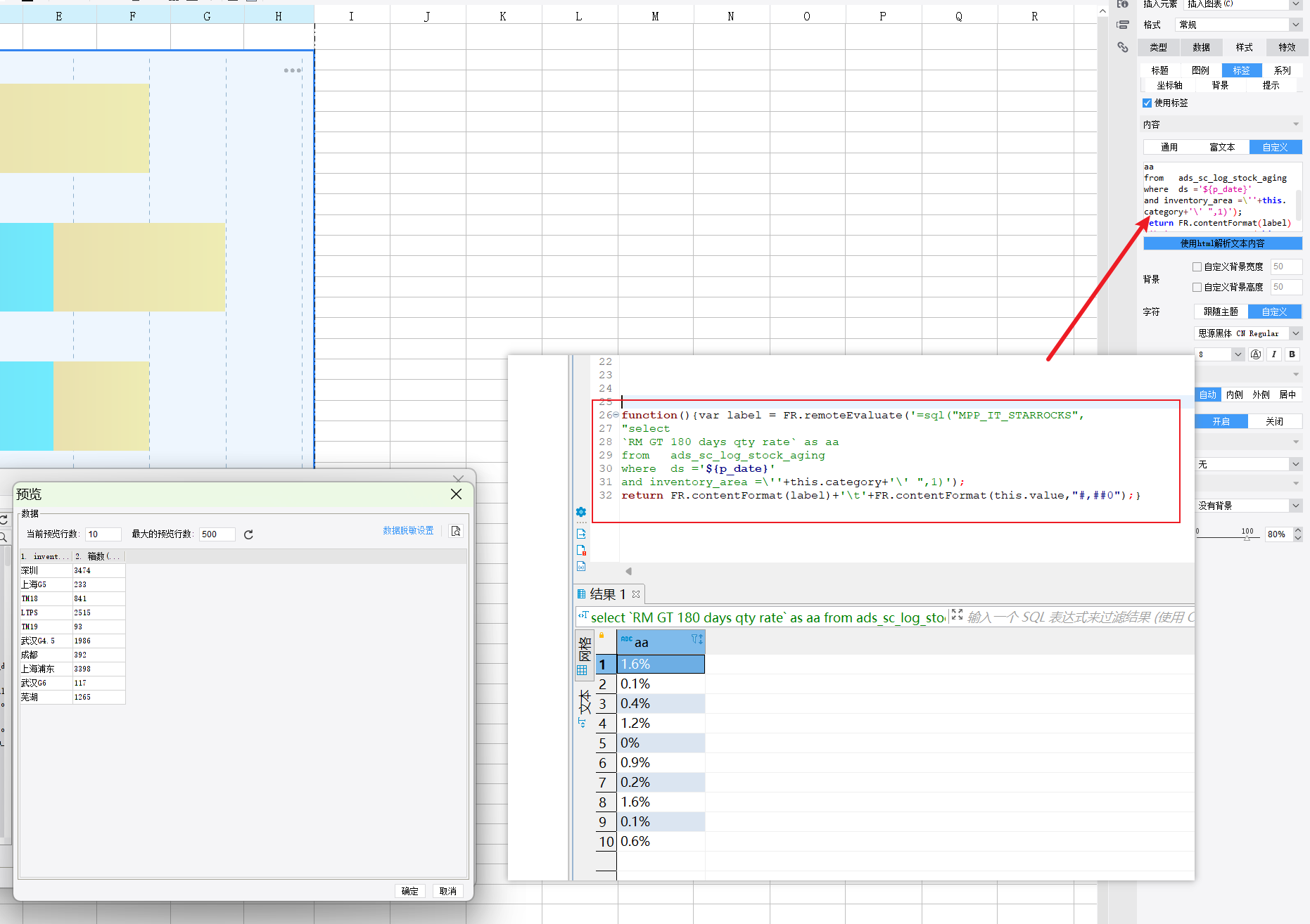
Task: Increase the 80% opacity stepper
Action: [x=1298, y=530]
